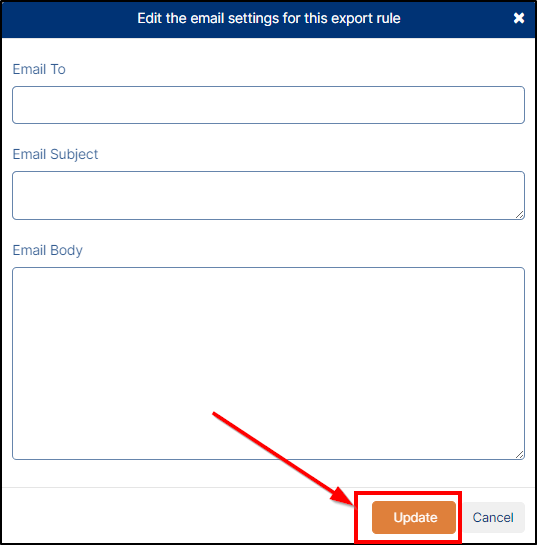Close the dialog with the X icon

tap(519, 18)
